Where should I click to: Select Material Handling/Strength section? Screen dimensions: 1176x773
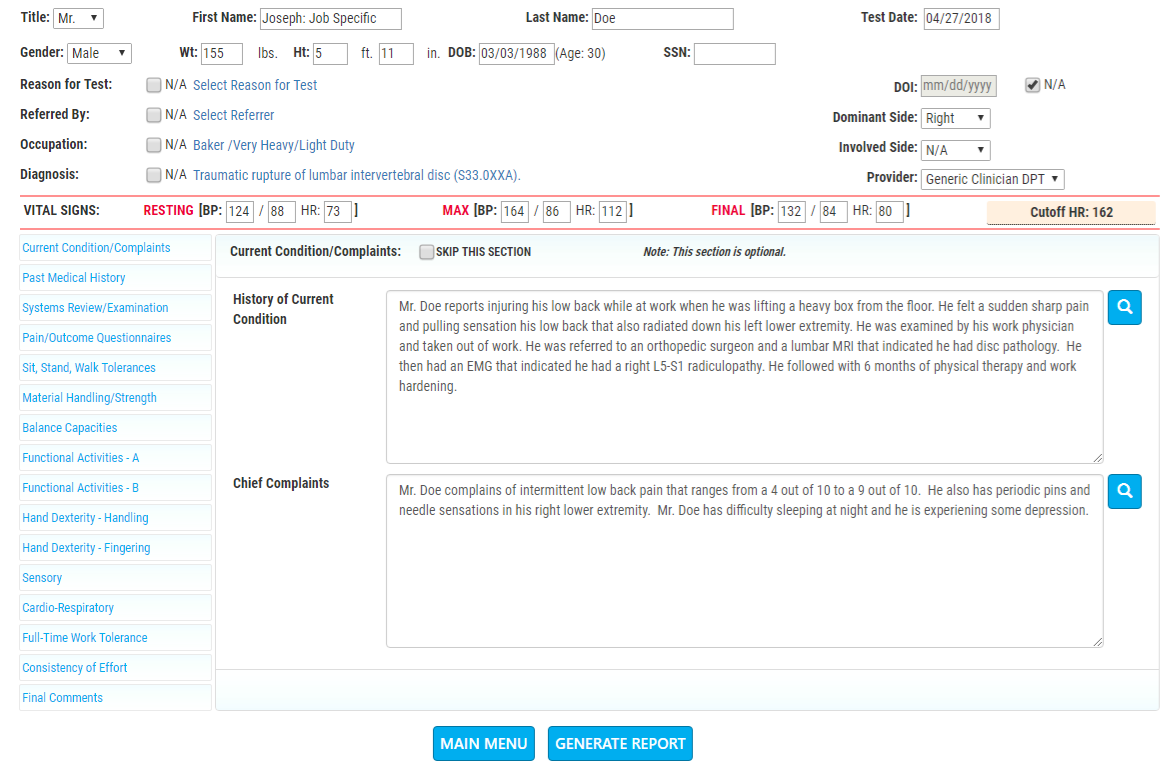tap(115, 397)
